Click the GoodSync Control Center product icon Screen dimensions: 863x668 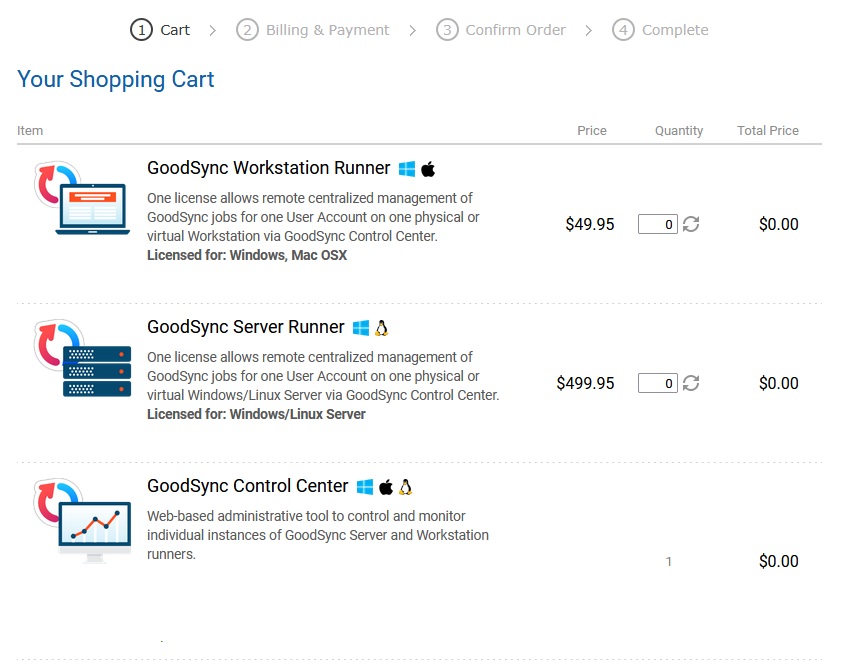point(82,520)
